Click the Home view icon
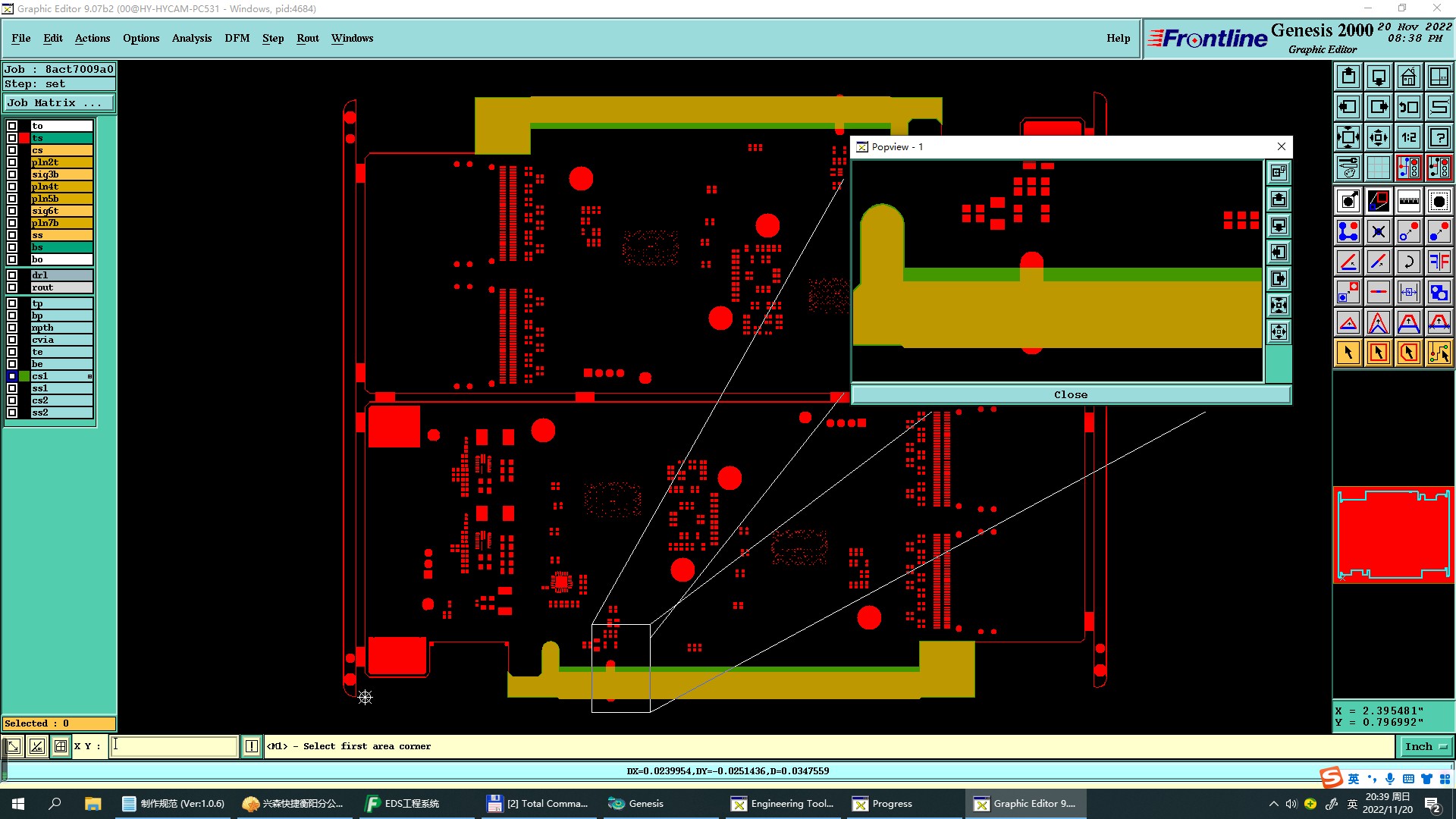1456x819 pixels. tap(1408, 77)
